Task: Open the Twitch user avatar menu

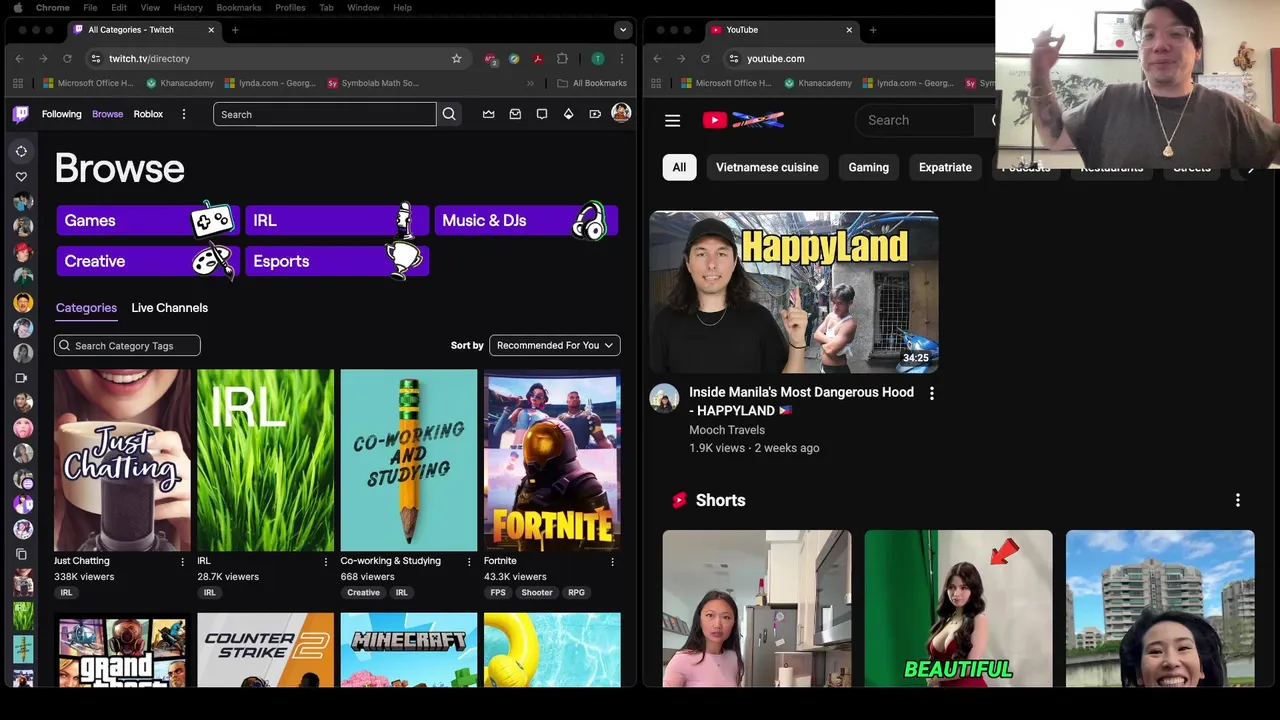Action: [621, 113]
